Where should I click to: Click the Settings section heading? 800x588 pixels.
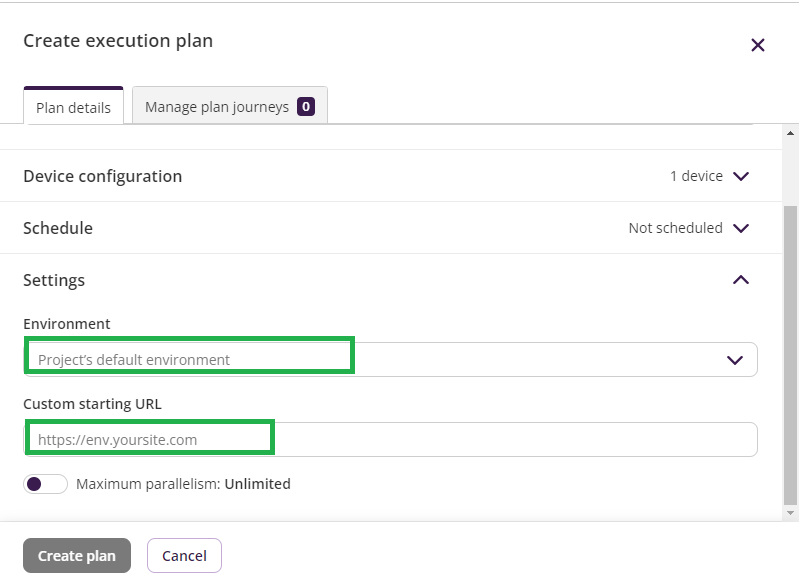(54, 280)
